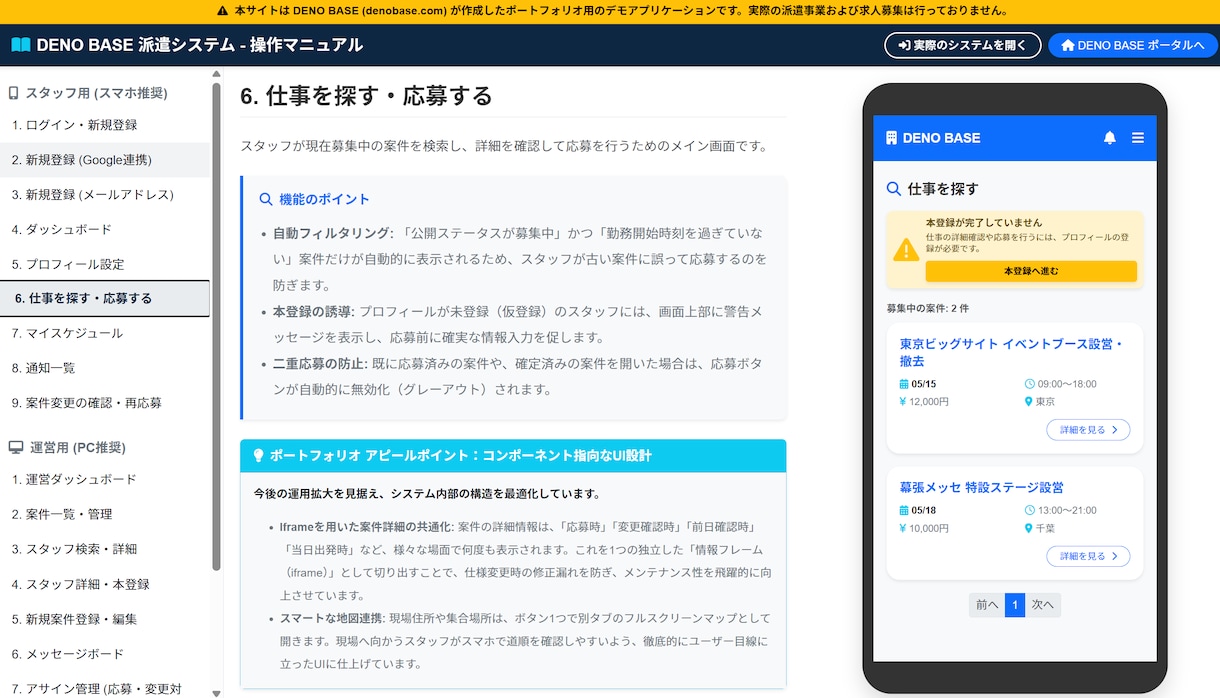Viewport: 1220px width, 698px height.
Task: Click the magnifier icon beside 機能のポイント
Action: 266,199
